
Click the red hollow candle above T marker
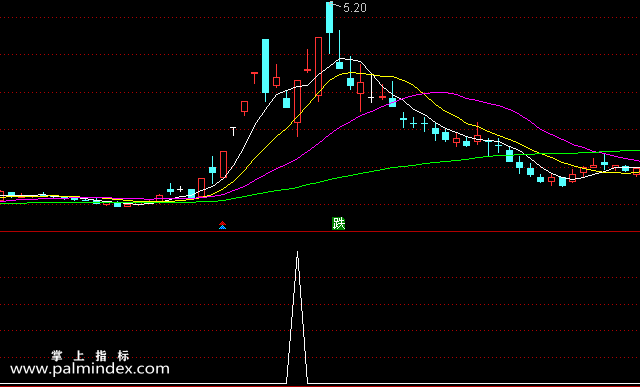[244, 107]
